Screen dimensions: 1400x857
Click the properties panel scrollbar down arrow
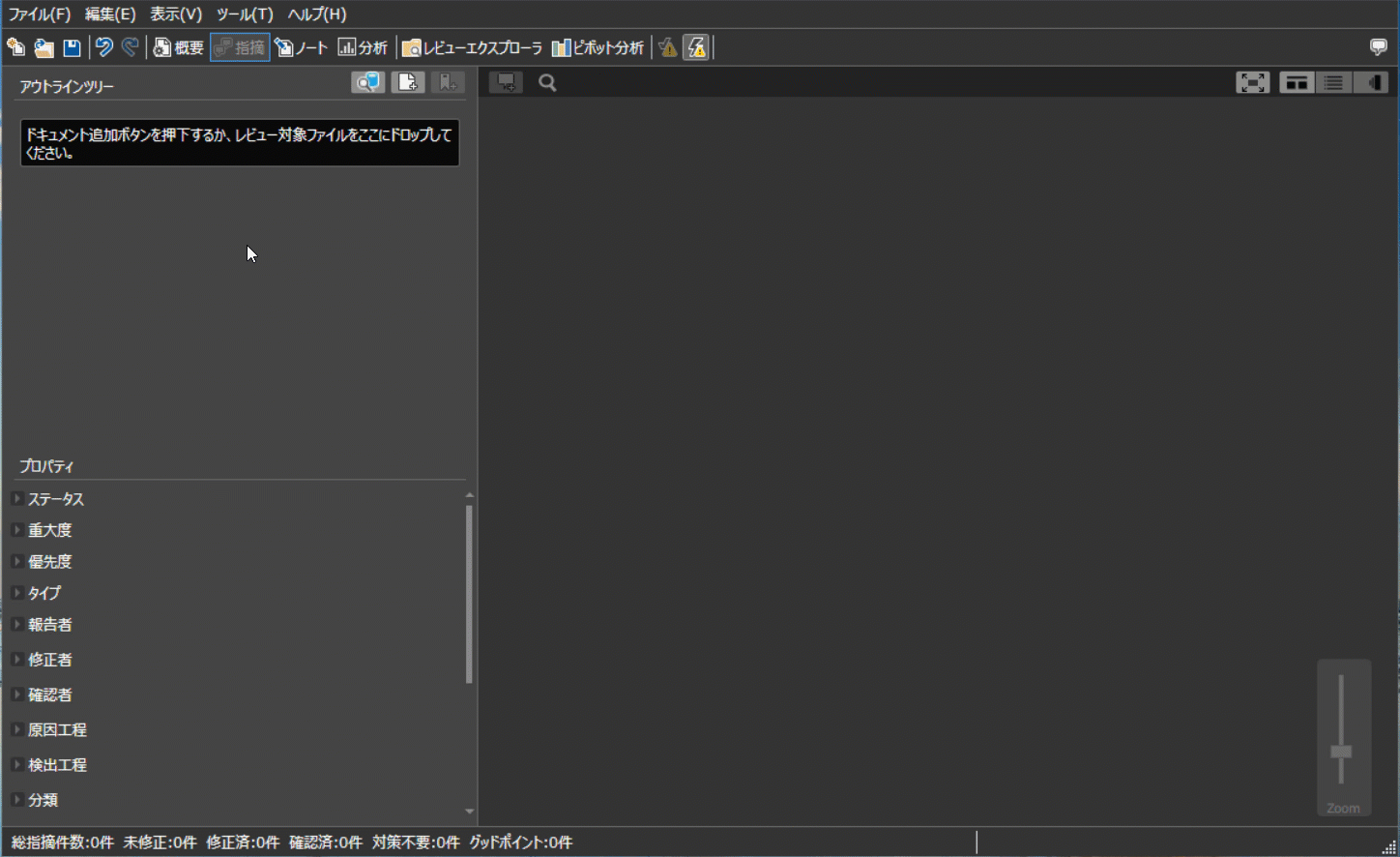coord(470,812)
